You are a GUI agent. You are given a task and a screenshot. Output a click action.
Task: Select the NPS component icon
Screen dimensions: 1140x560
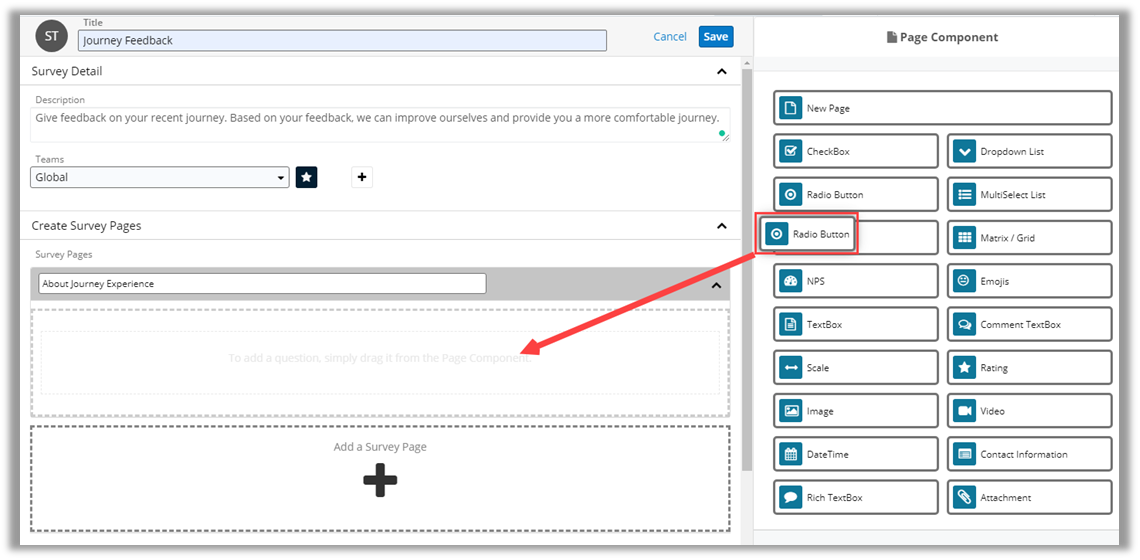791,281
